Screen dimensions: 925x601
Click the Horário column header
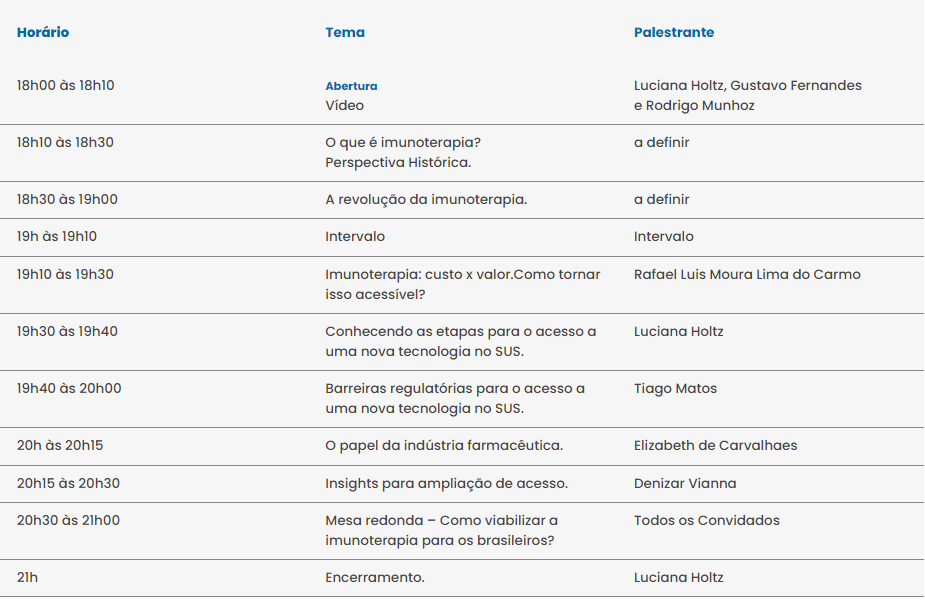coord(43,32)
